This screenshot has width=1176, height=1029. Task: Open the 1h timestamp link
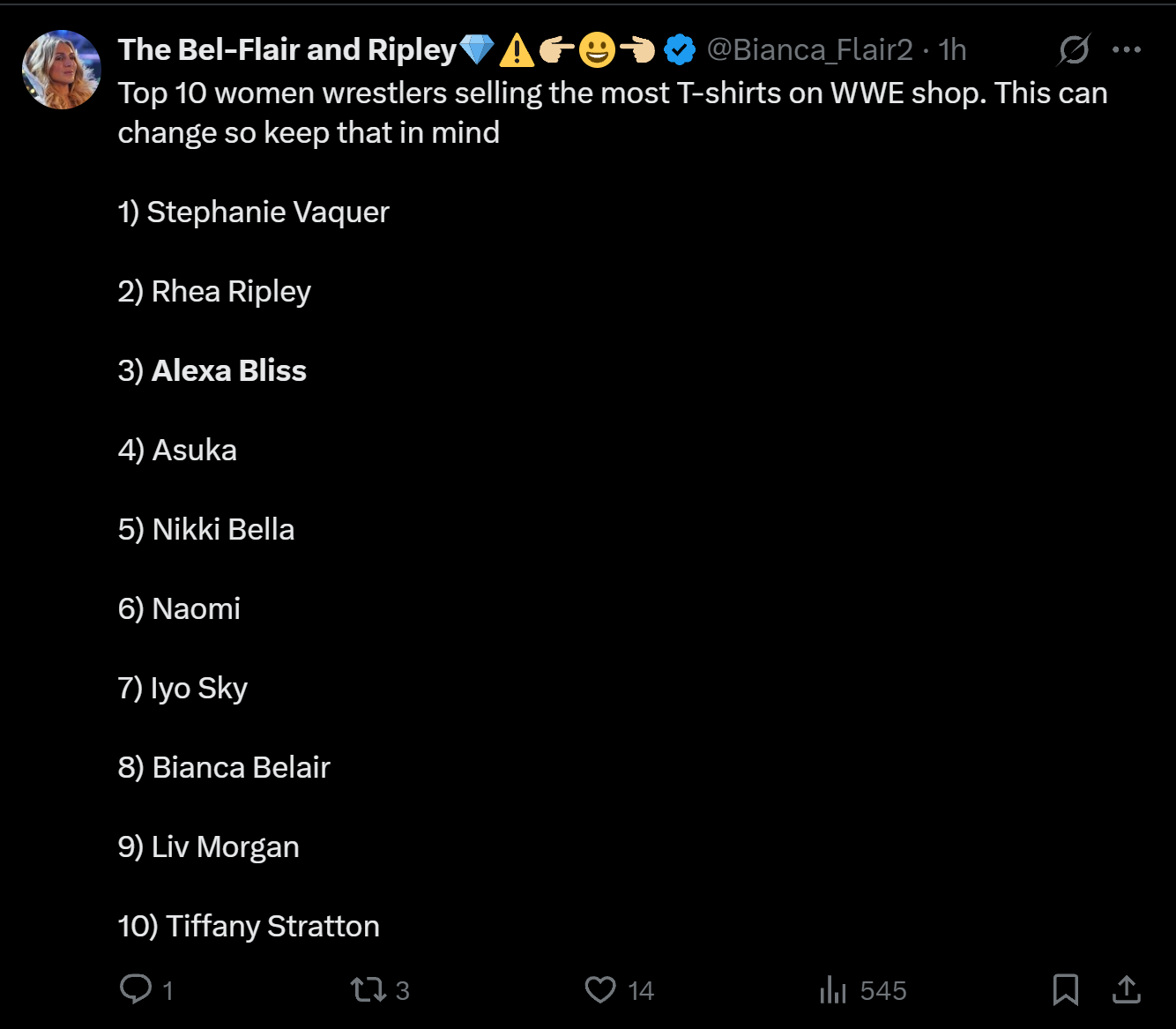click(952, 49)
